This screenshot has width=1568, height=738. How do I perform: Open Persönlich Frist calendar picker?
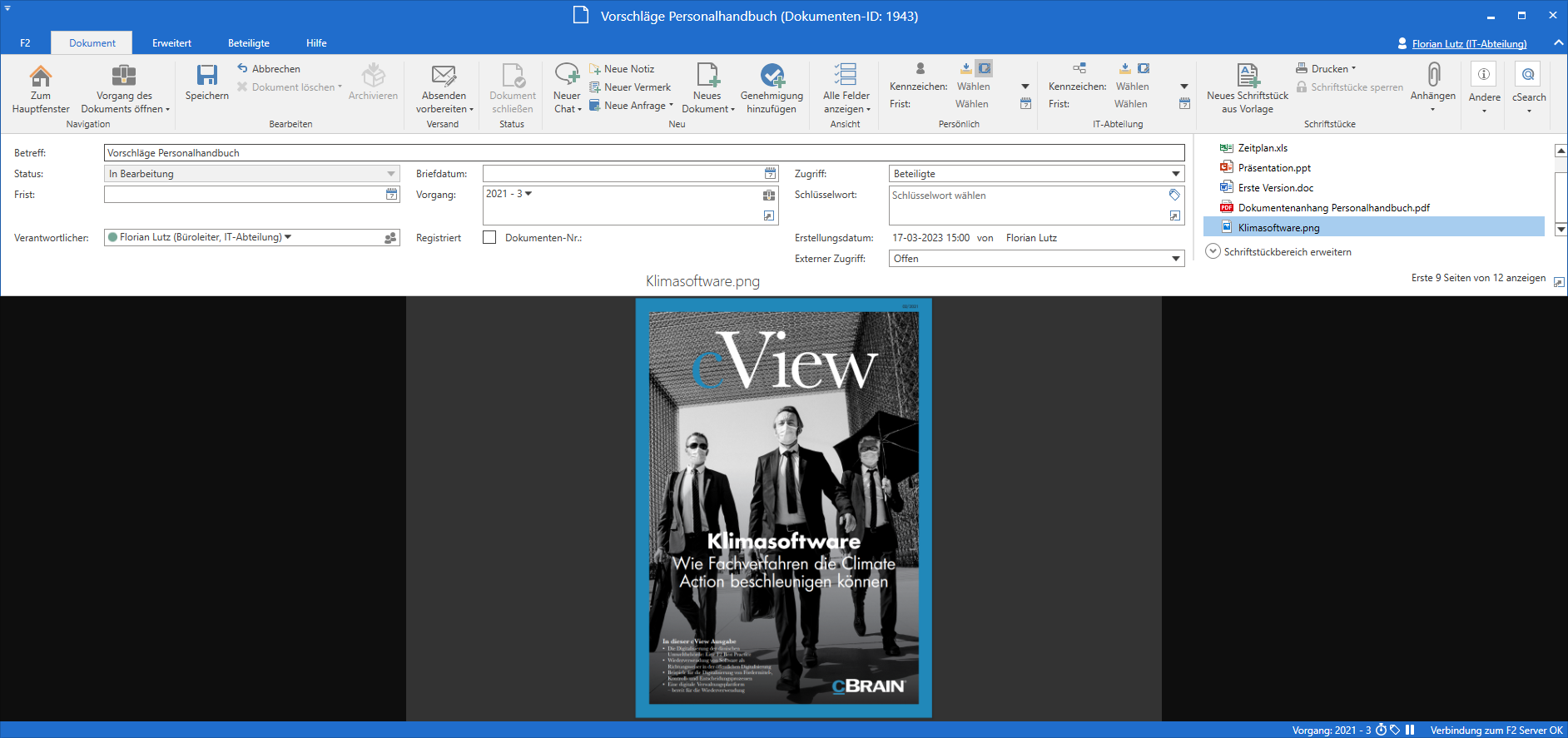[1025, 104]
